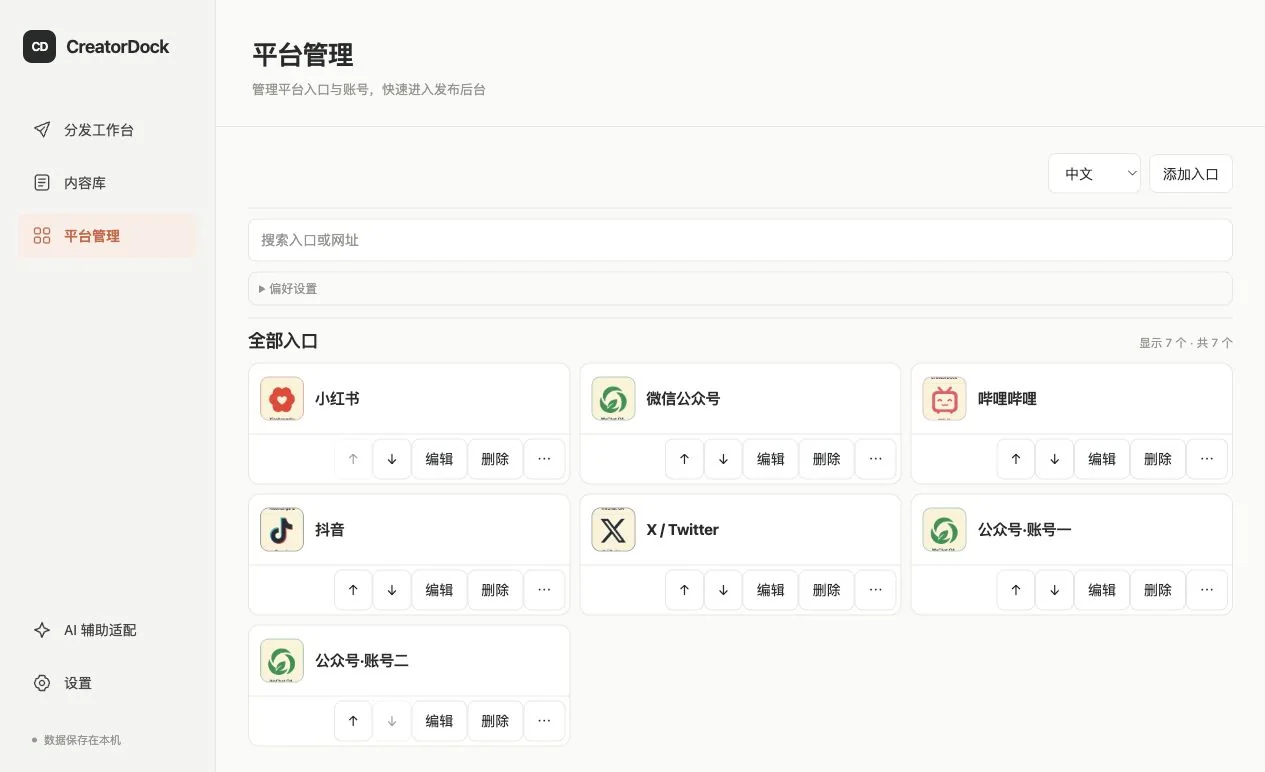Viewport: 1265px width, 772px height.
Task: Edit the 抖音 entry
Action: coord(439,590)
